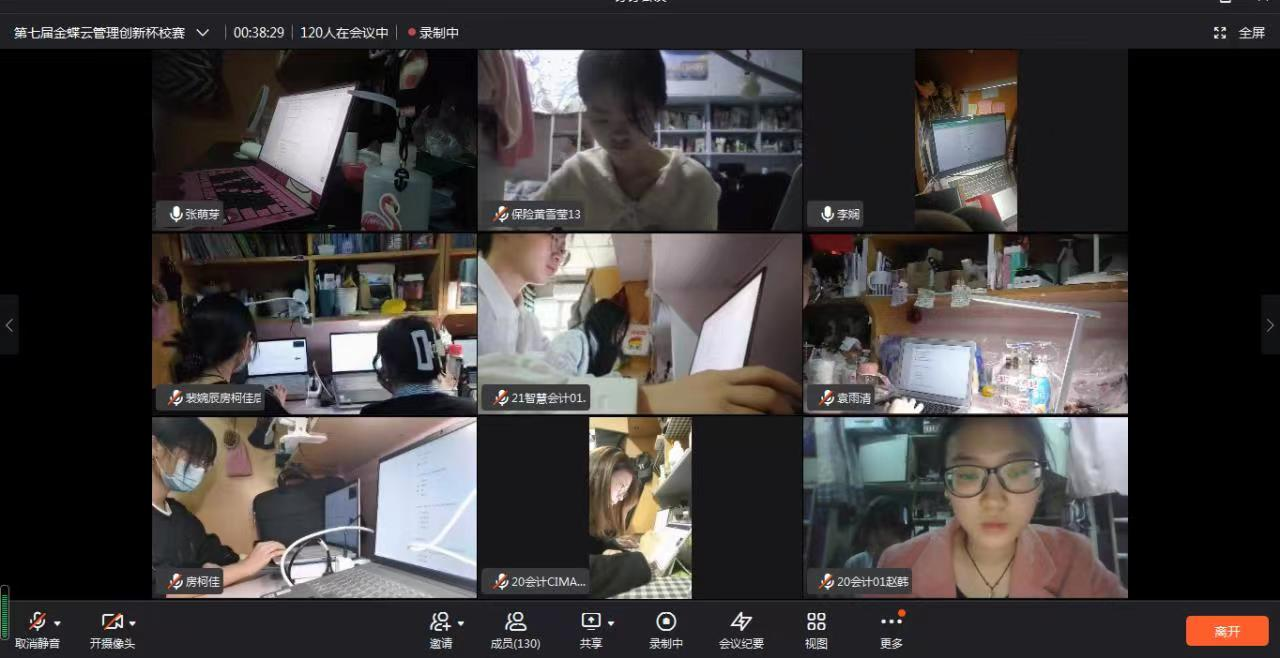Image resolution: width=1280 pixels, height=658 pixels.
Task: Open the share options arrow
Action: tap(611, 623)
